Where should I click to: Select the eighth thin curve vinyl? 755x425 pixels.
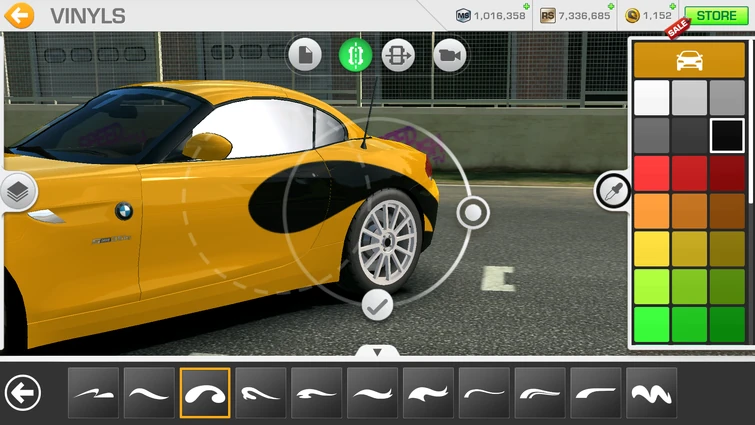click(484, 393)
